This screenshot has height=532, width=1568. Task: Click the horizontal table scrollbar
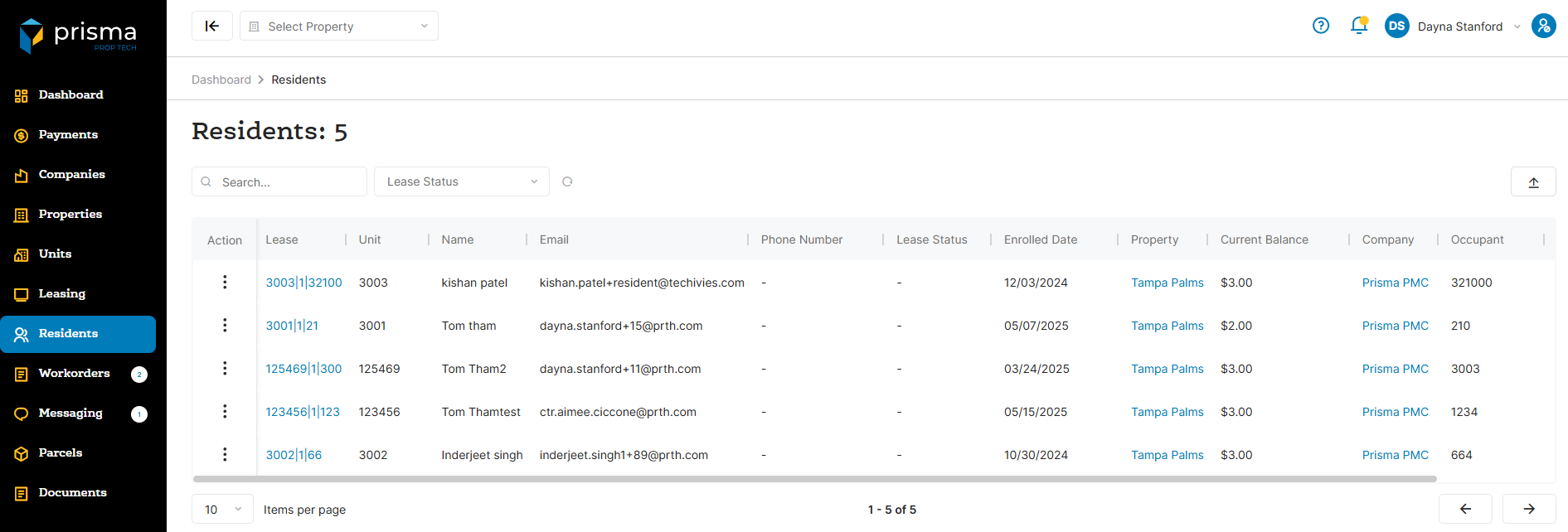[x=814, y=479]
